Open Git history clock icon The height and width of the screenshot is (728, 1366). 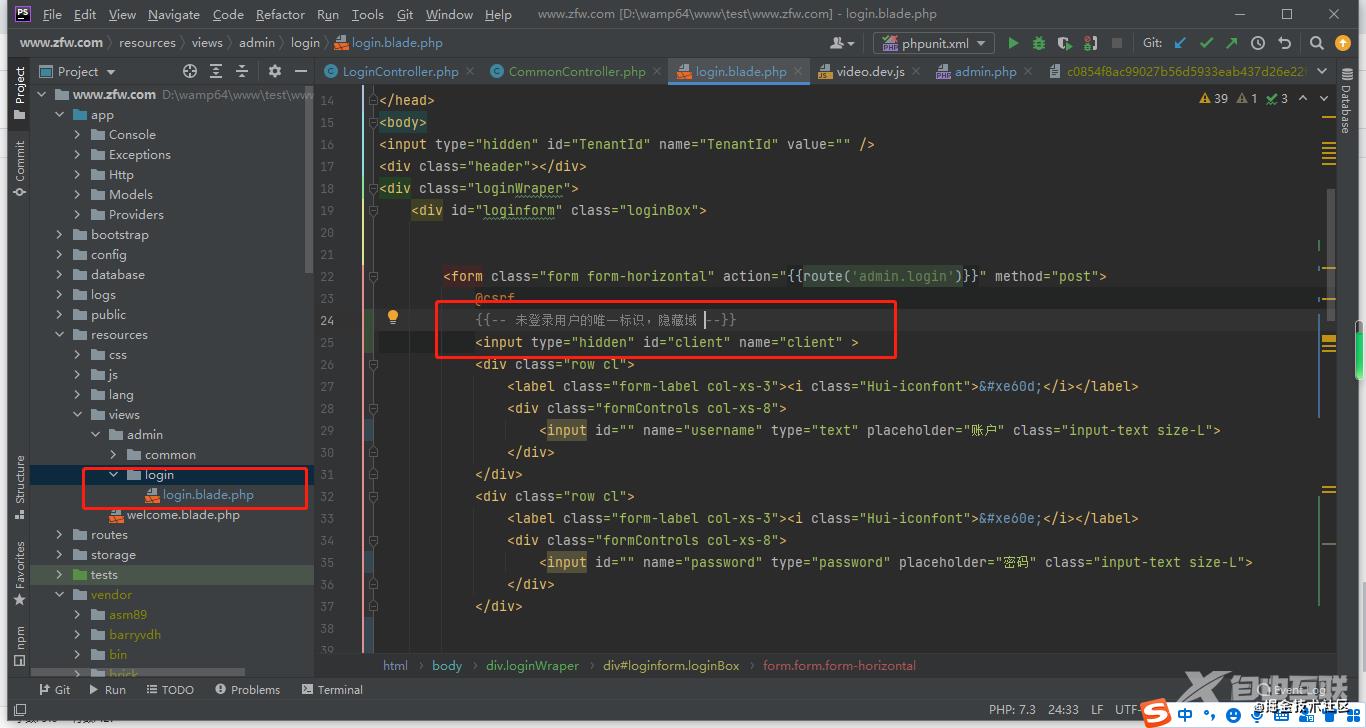1258,43
